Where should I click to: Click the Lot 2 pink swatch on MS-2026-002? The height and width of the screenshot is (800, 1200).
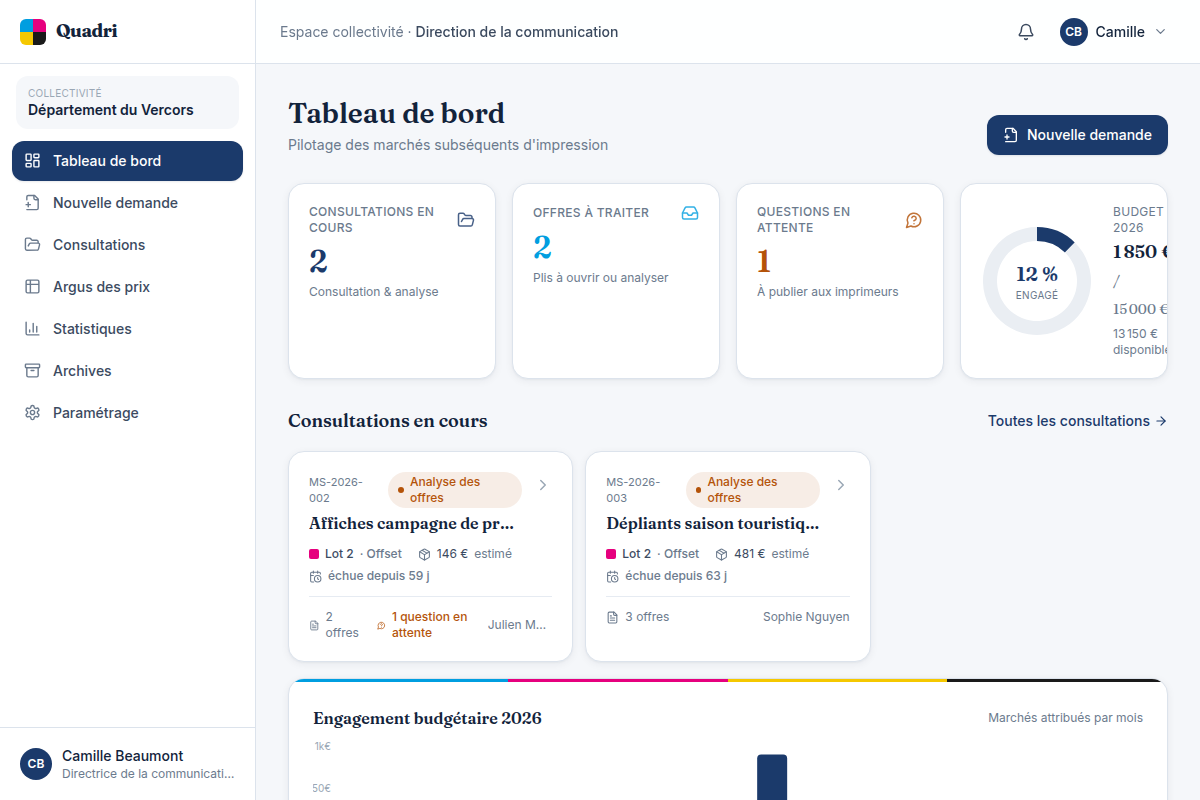(x=315, y=554)
